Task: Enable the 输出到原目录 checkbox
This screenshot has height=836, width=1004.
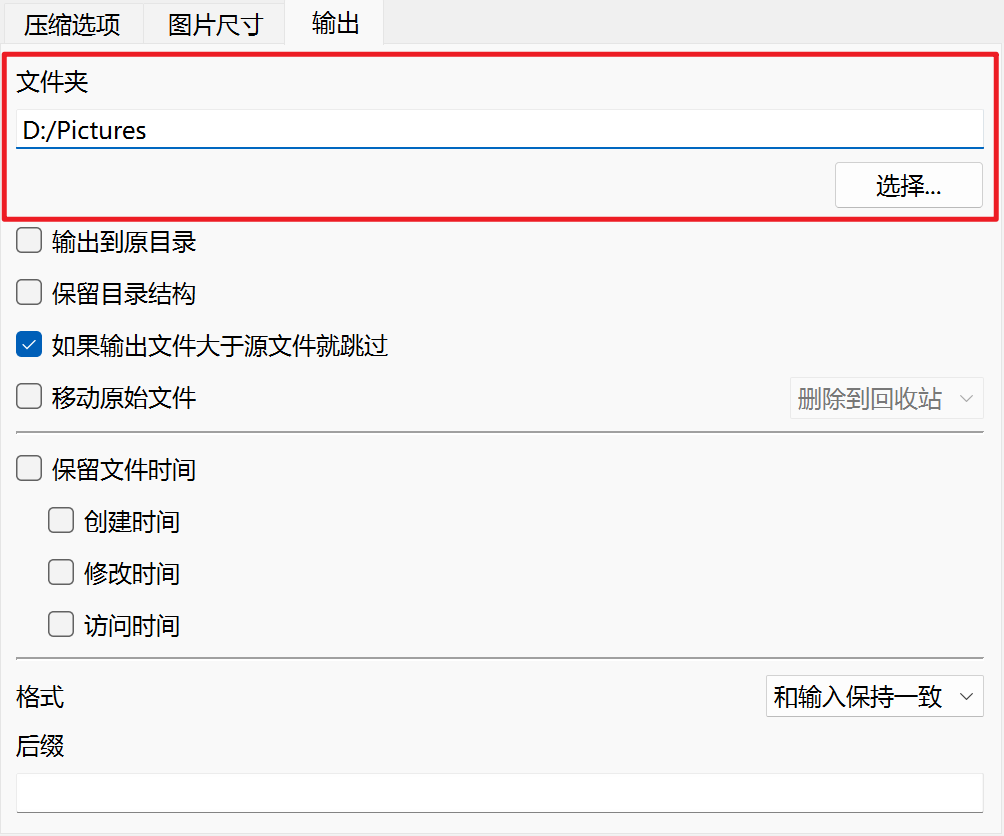Action: 30,241
